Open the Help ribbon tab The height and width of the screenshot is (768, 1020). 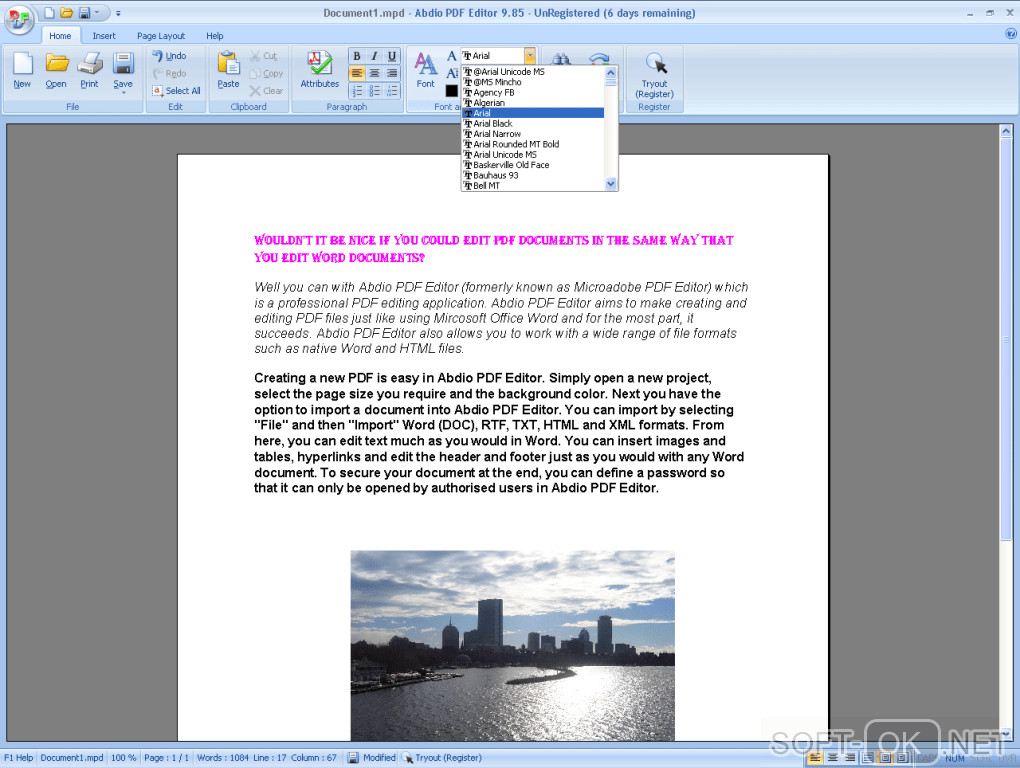pyautogui.click(x=215, y=36)
